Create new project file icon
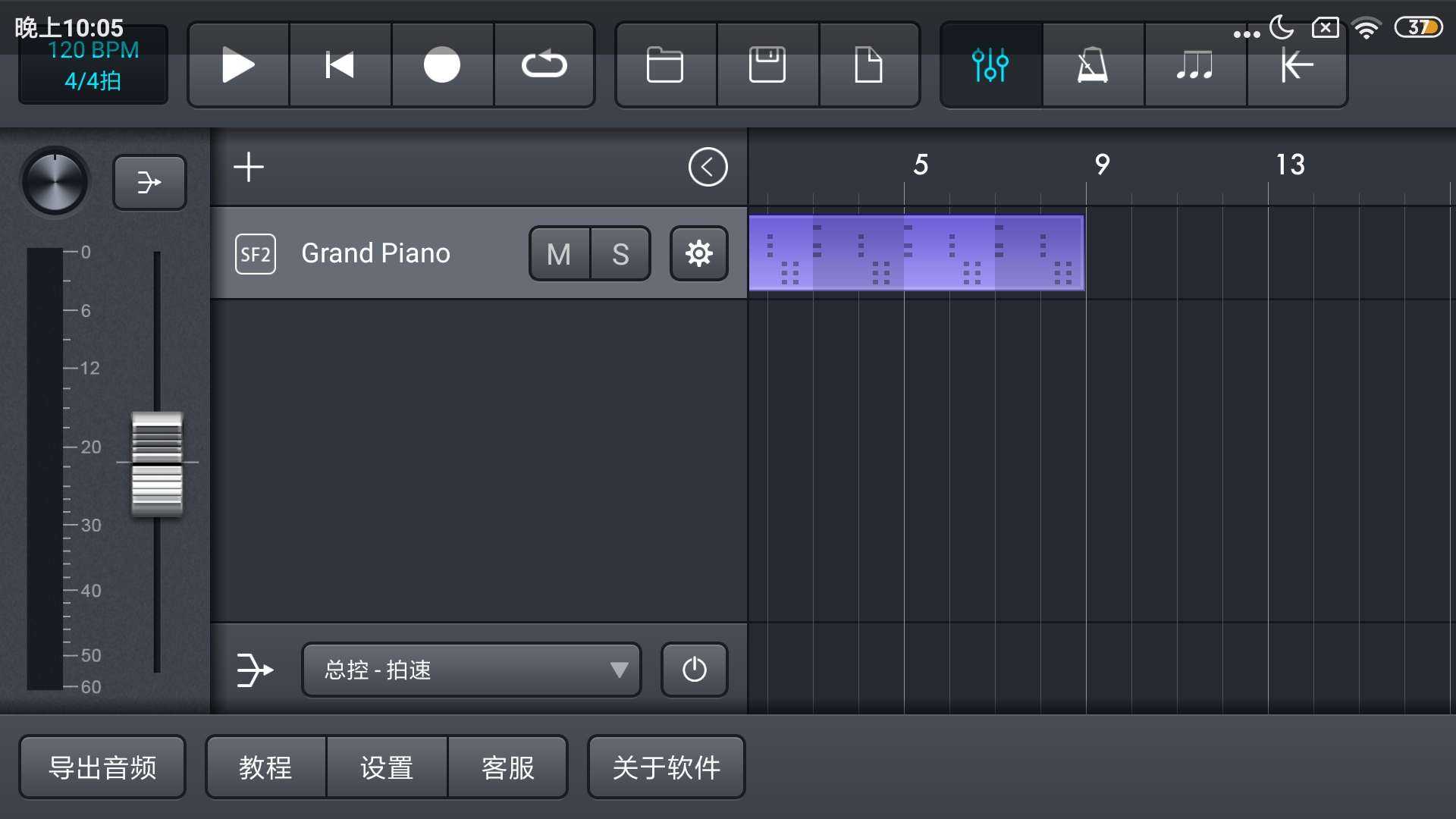The image size is (1456, 819). pos(869,65)
